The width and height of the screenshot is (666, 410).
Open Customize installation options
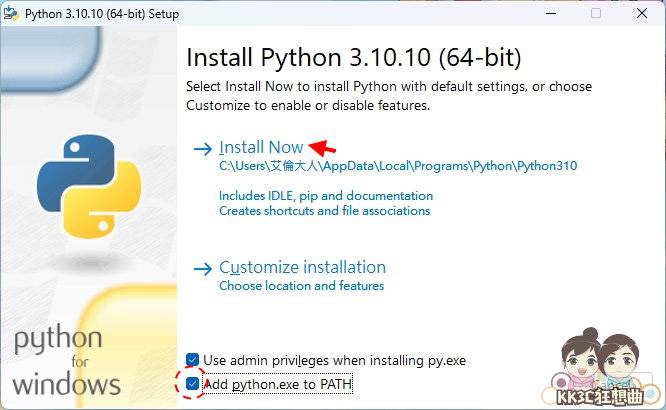(x=302, y=267)
